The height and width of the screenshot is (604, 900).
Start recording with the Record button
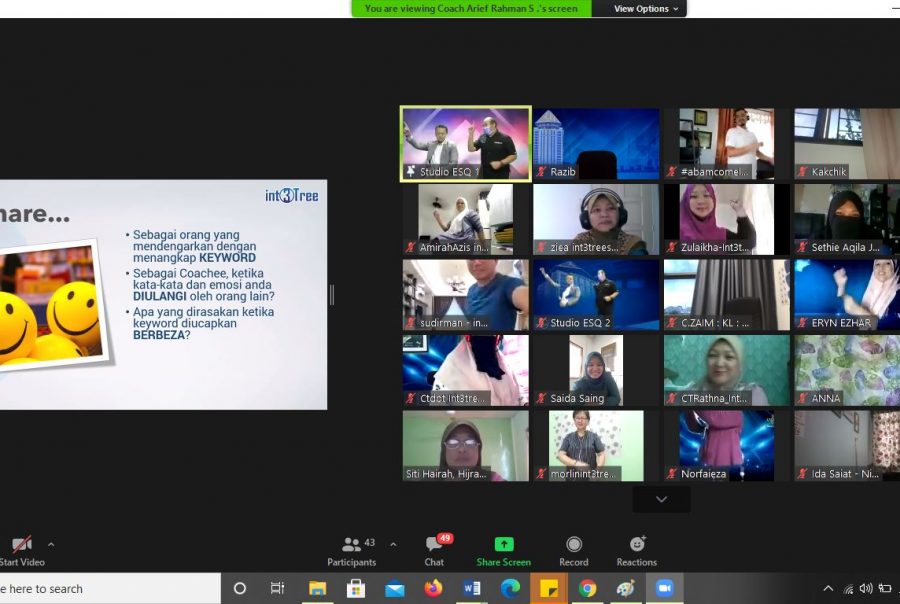pyautogui.click(x=574, y=550)
